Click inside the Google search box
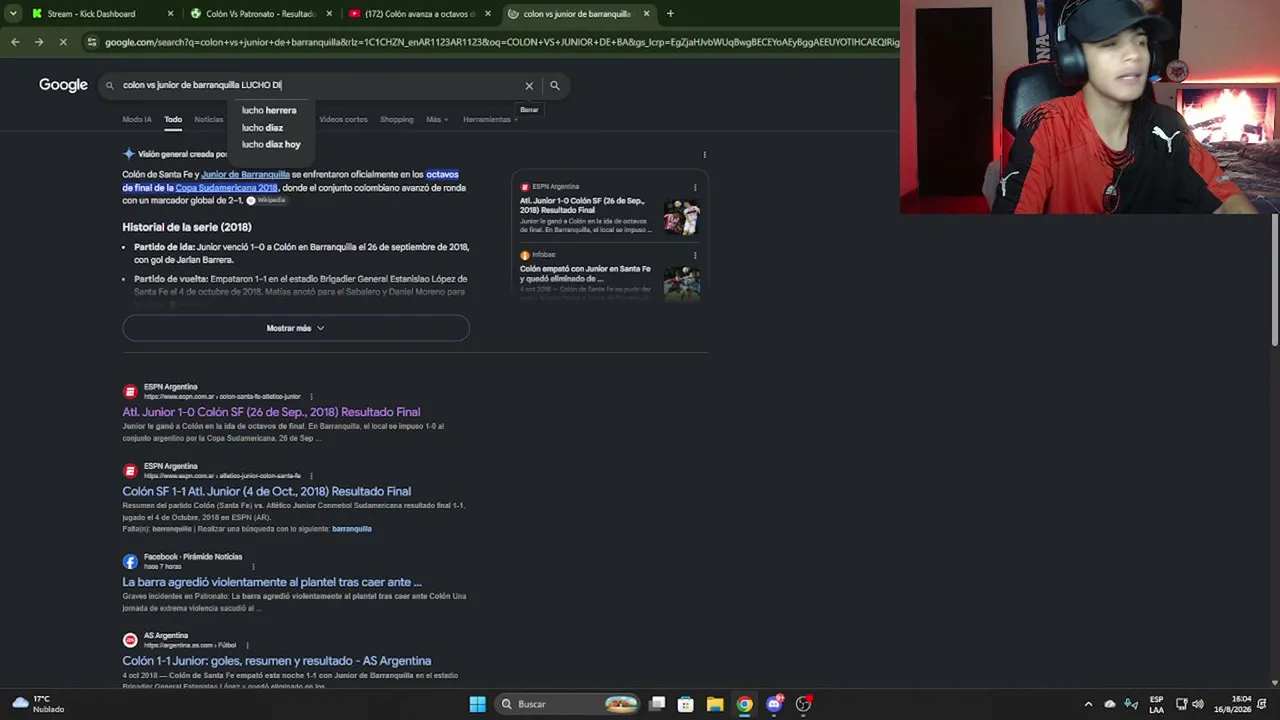Image resolution: width=1280 pixels, height=720 pixels. (x=320, y=85)
